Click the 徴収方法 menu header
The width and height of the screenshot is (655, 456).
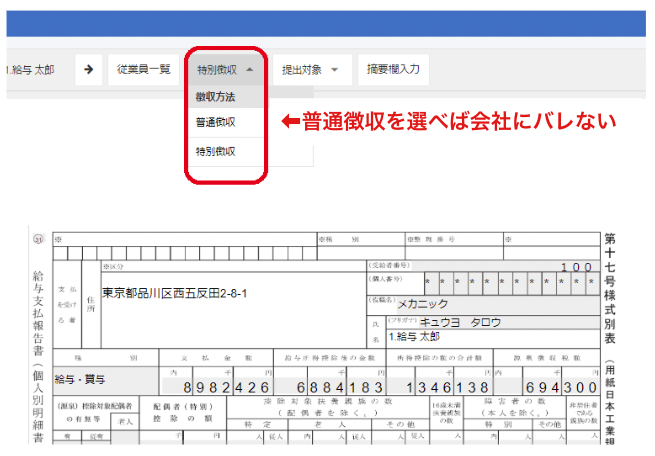pos(215,97)
